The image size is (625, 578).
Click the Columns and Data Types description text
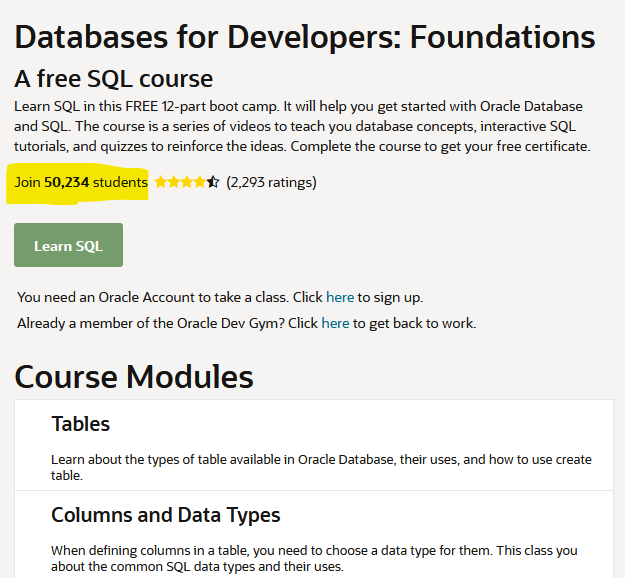314,558
